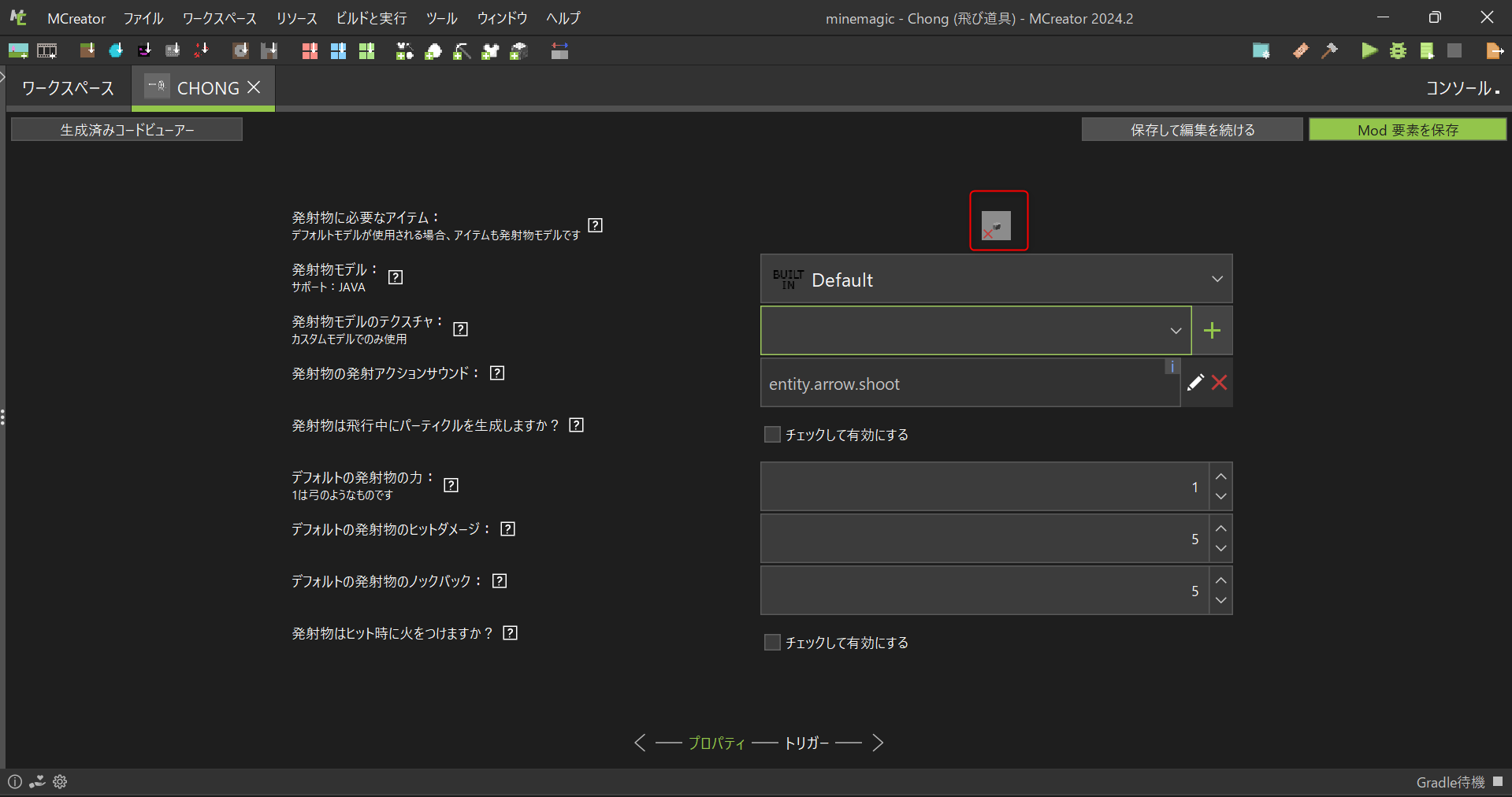Increase default projectile knockback
Viewport: 1512px width, 797px height.
click(x=1220, y=580)
